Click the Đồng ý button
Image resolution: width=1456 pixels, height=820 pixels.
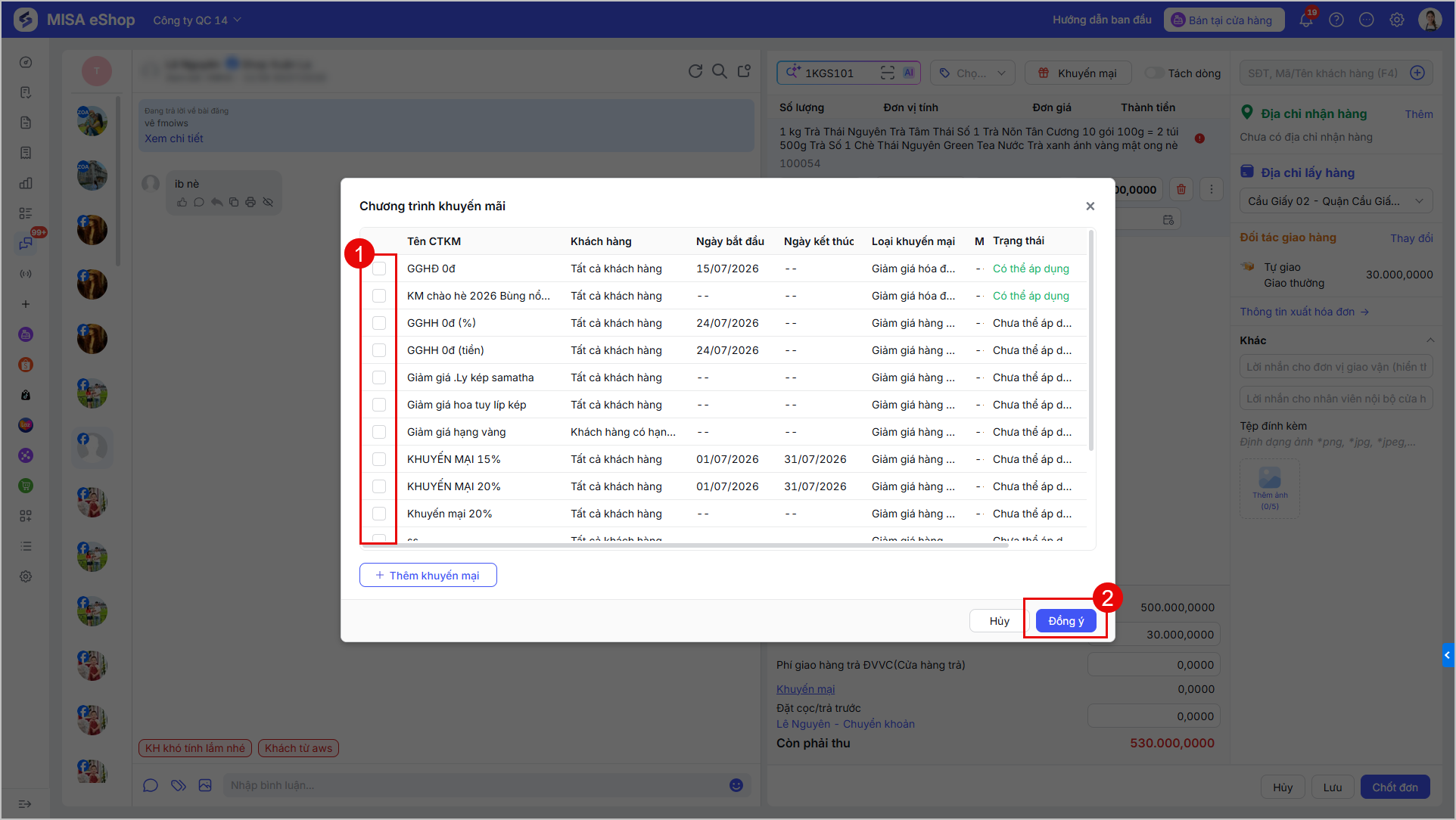[1066, 621]
